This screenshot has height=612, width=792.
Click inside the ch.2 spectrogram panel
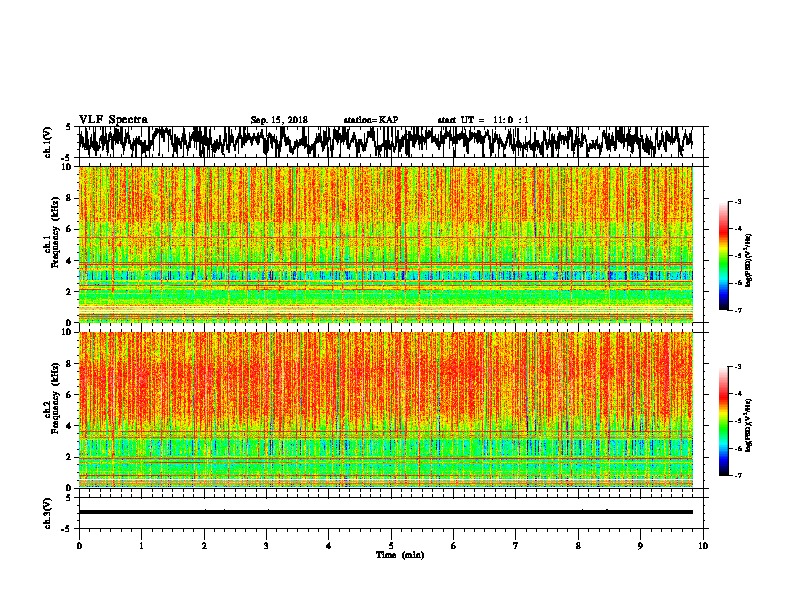(385, 410)
